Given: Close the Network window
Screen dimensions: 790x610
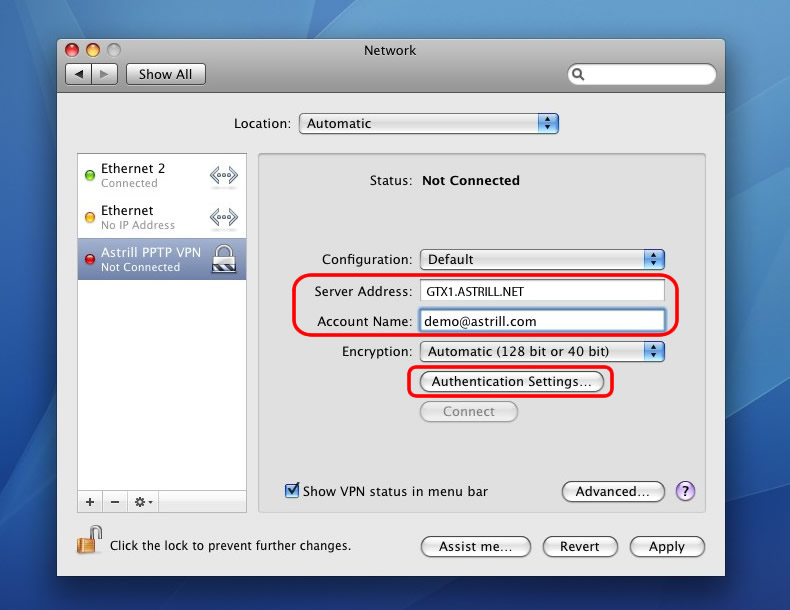Looking at the screenshot, I should coord(72,50).
